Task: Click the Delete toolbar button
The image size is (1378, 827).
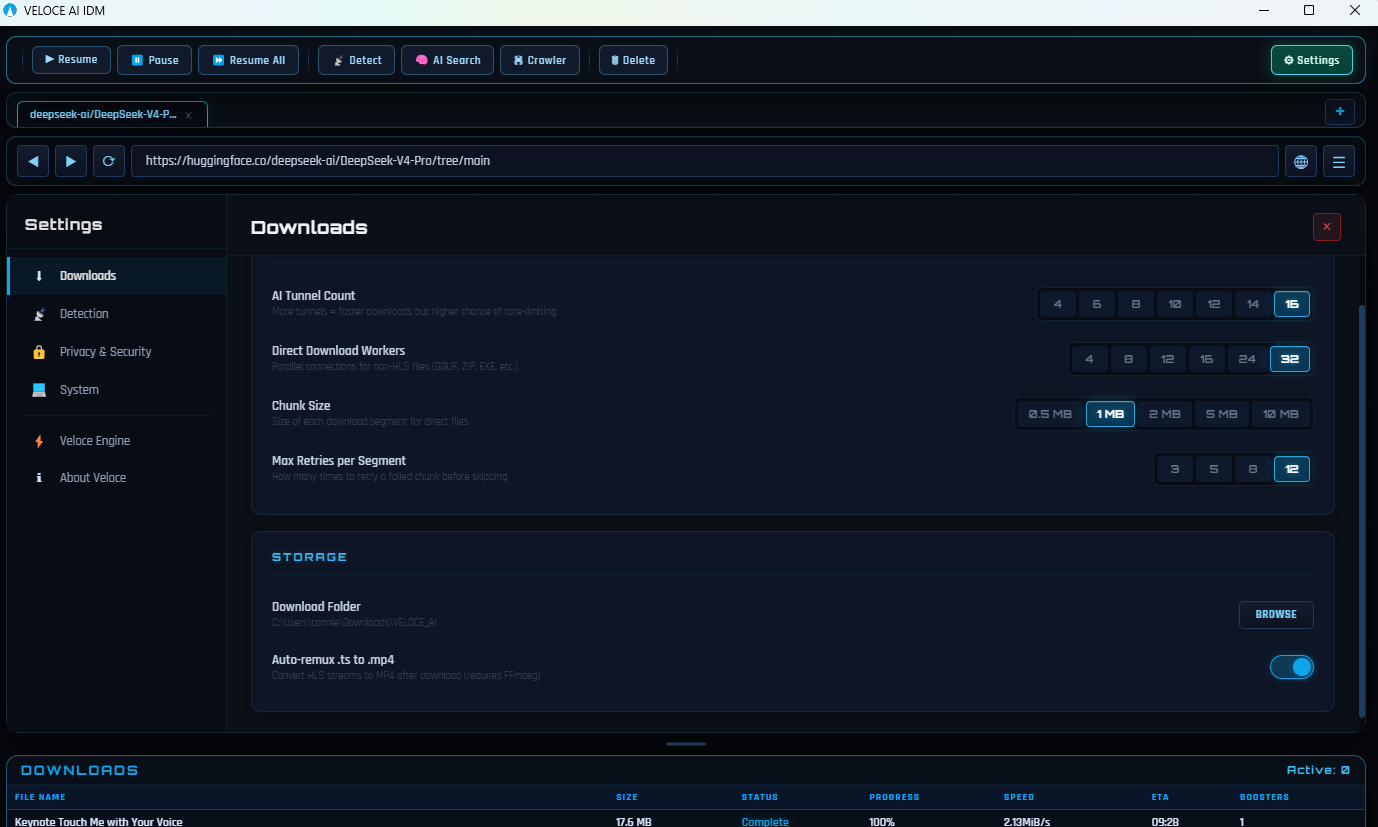Action: point(633,60)
